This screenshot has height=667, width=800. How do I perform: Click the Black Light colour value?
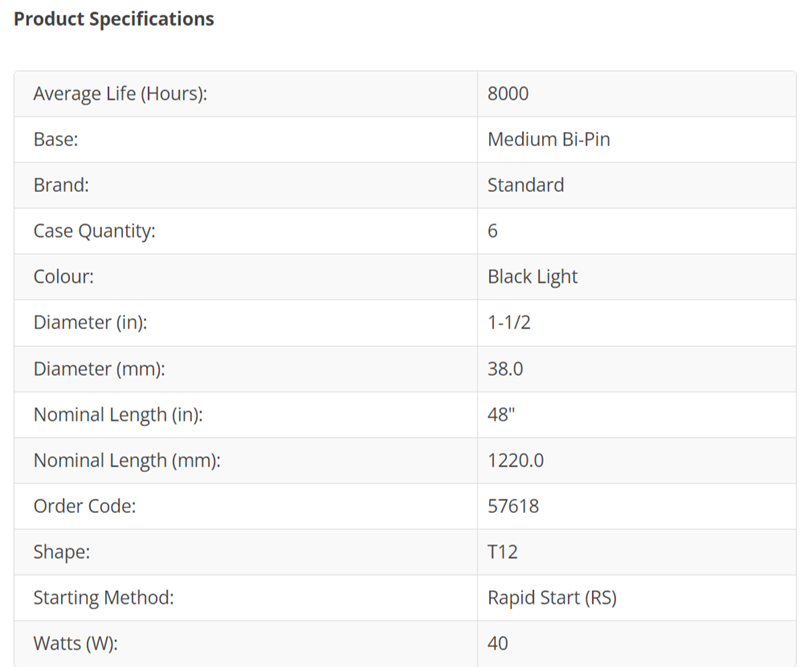click(533, 277)
